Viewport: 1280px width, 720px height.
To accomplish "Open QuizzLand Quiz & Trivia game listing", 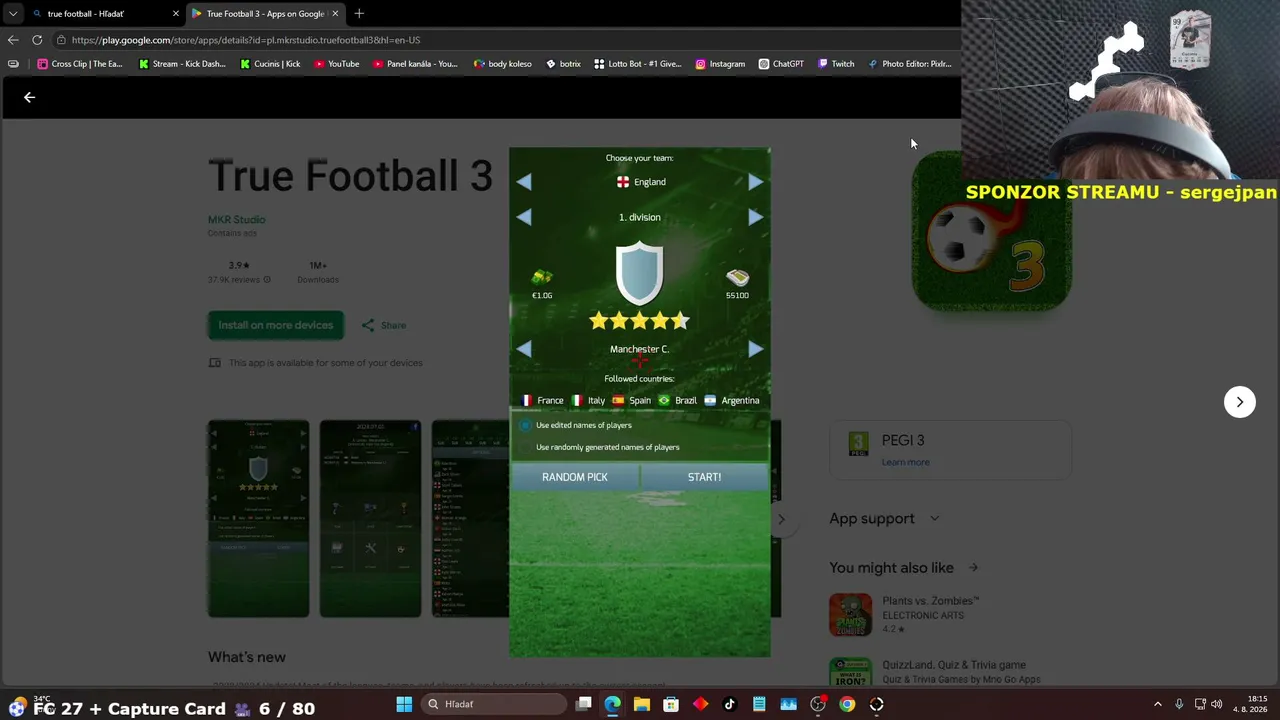I will pyautogui.click(x=935, y=672).
